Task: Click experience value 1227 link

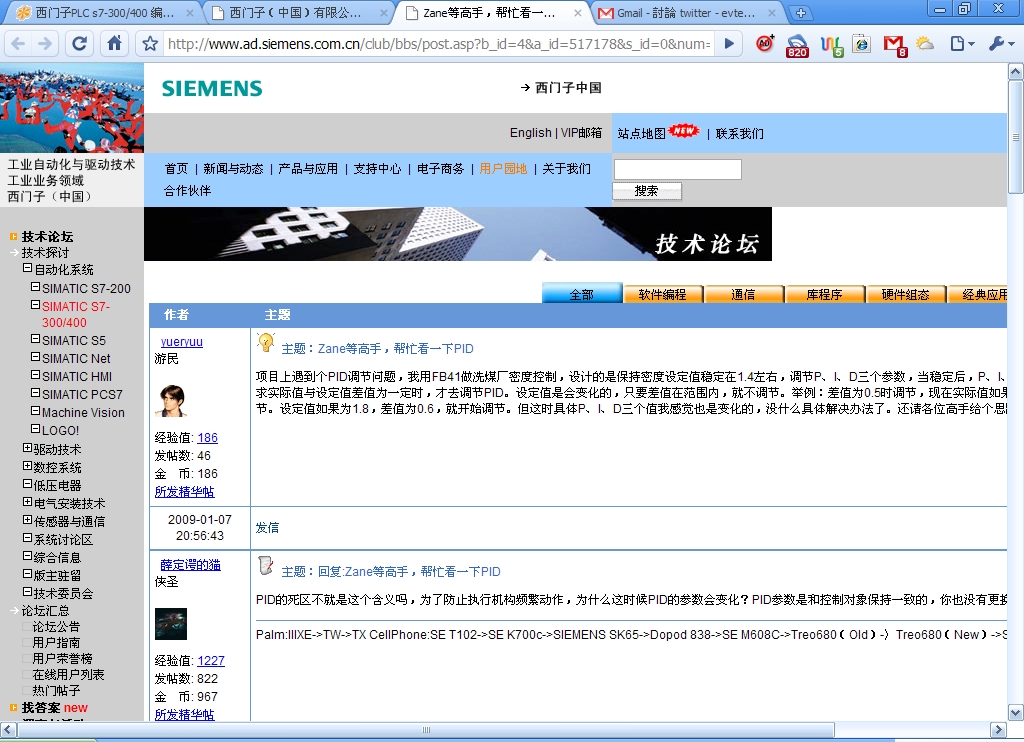Action: [211, 661]
